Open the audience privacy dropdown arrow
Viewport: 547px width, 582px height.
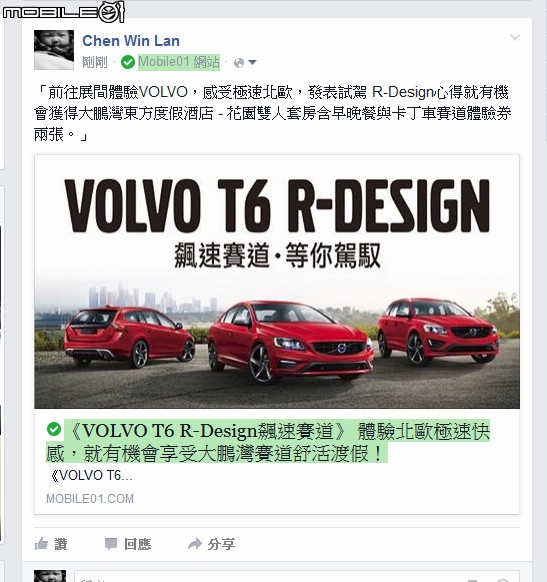pyautogui.click(x=252, y=63)
